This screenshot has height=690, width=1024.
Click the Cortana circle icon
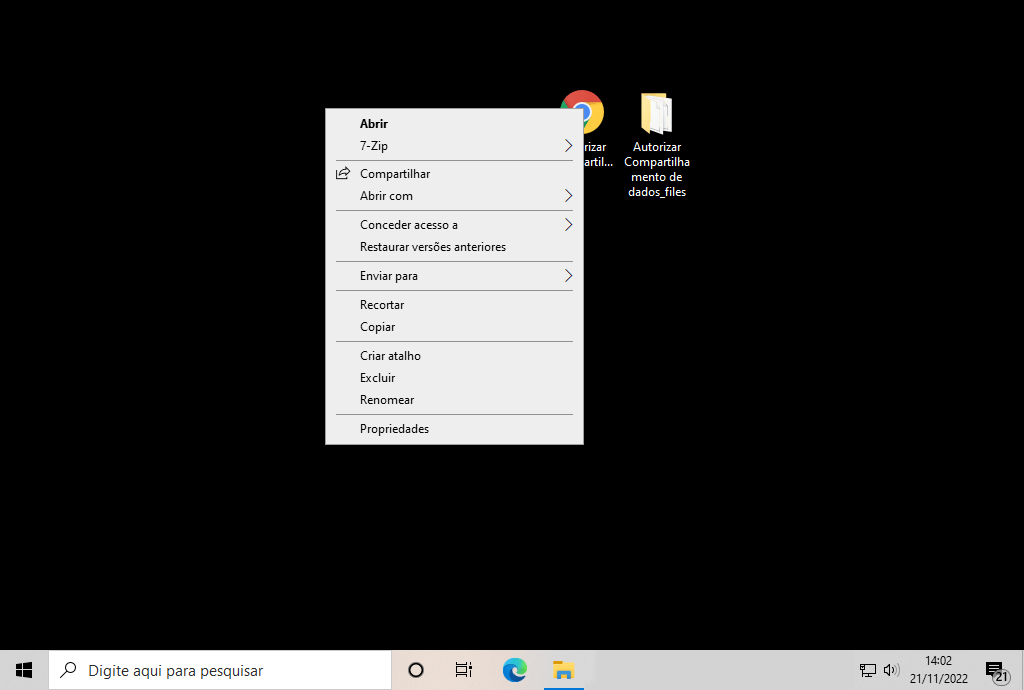click(416, 670)
